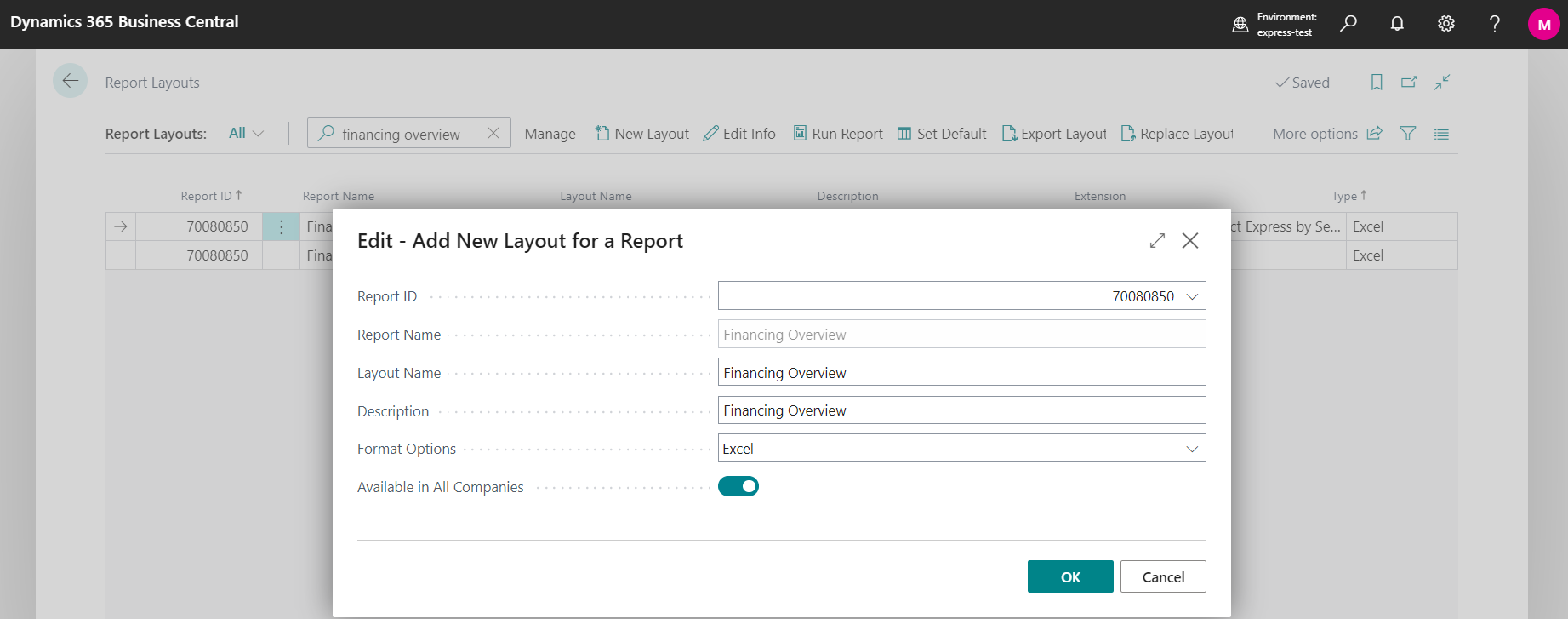Viewport: 1568px width, 619px height.
Task: Click the Layout Name input field
Action: pos(961,373)
